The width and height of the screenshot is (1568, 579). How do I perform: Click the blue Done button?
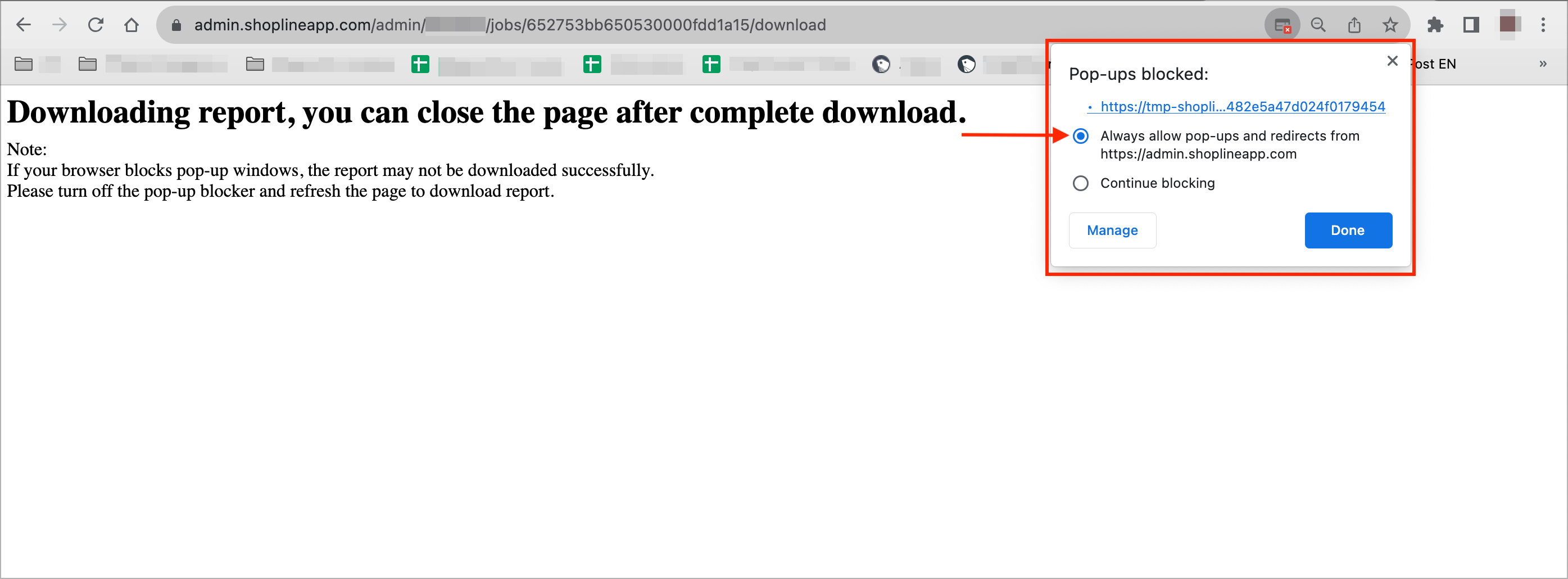[1348, 230]
